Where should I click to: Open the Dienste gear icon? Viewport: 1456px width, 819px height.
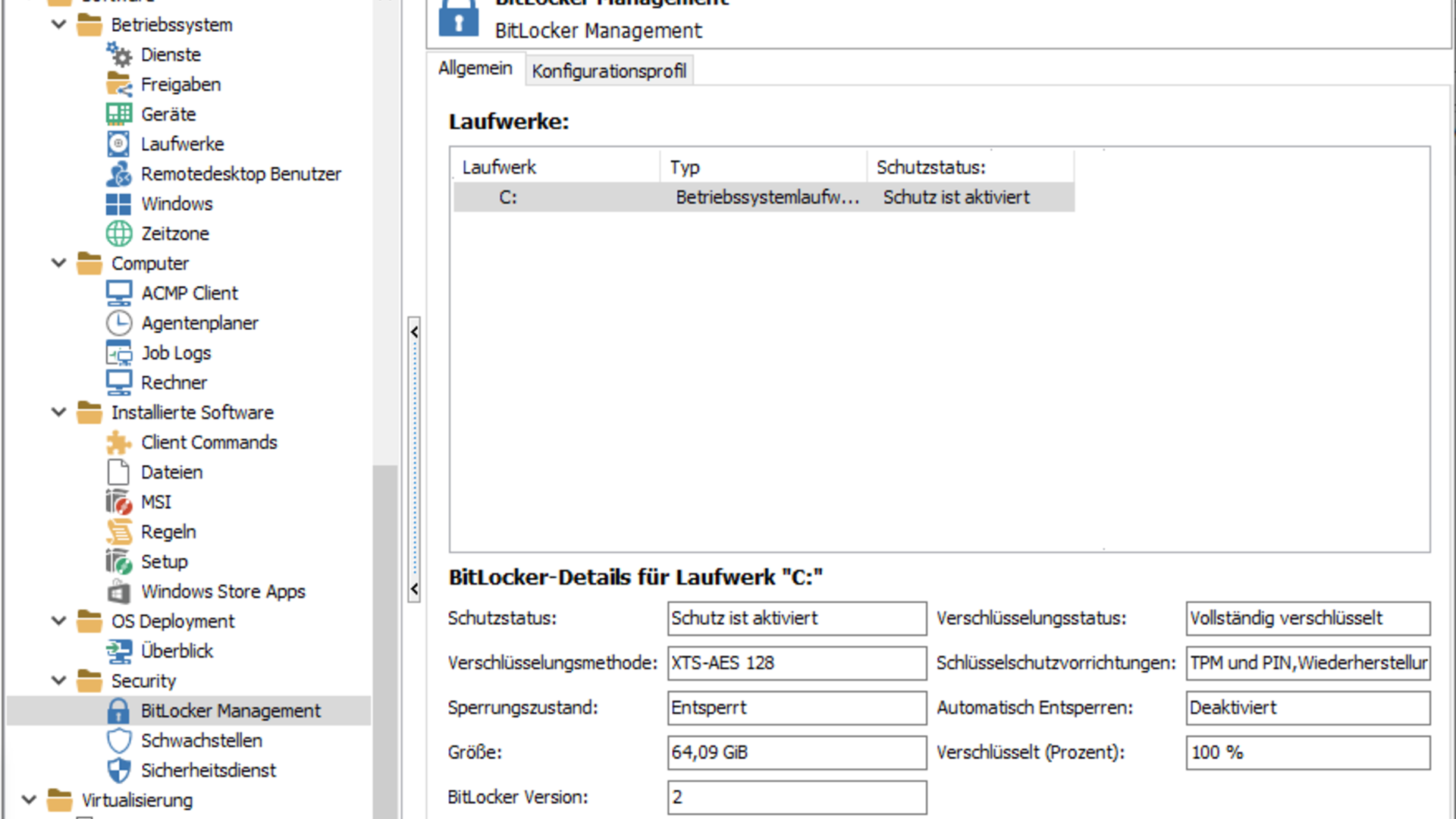click(x=119, y=55)
